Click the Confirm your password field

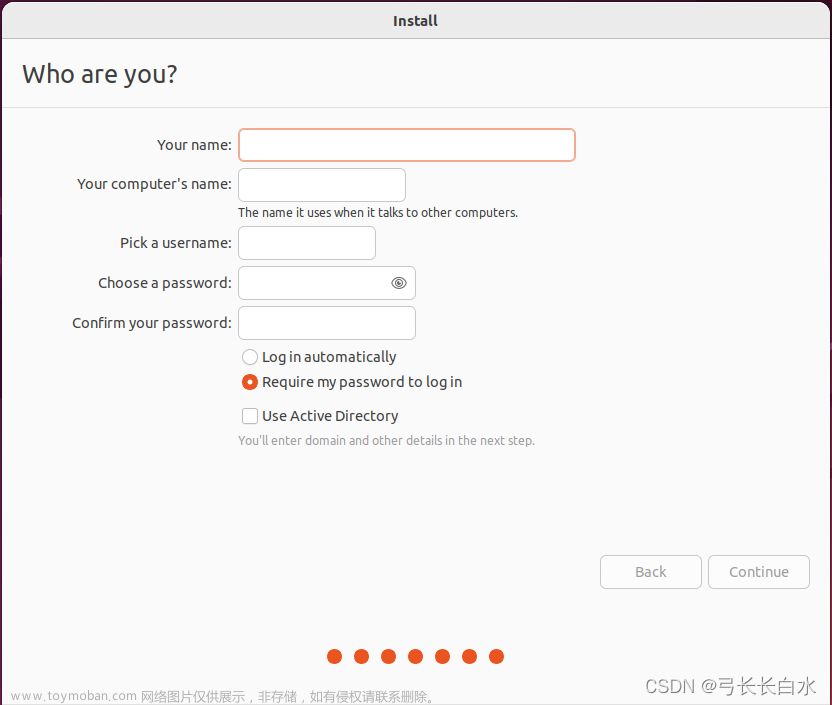pyautogui.click(x=326, y=322)
